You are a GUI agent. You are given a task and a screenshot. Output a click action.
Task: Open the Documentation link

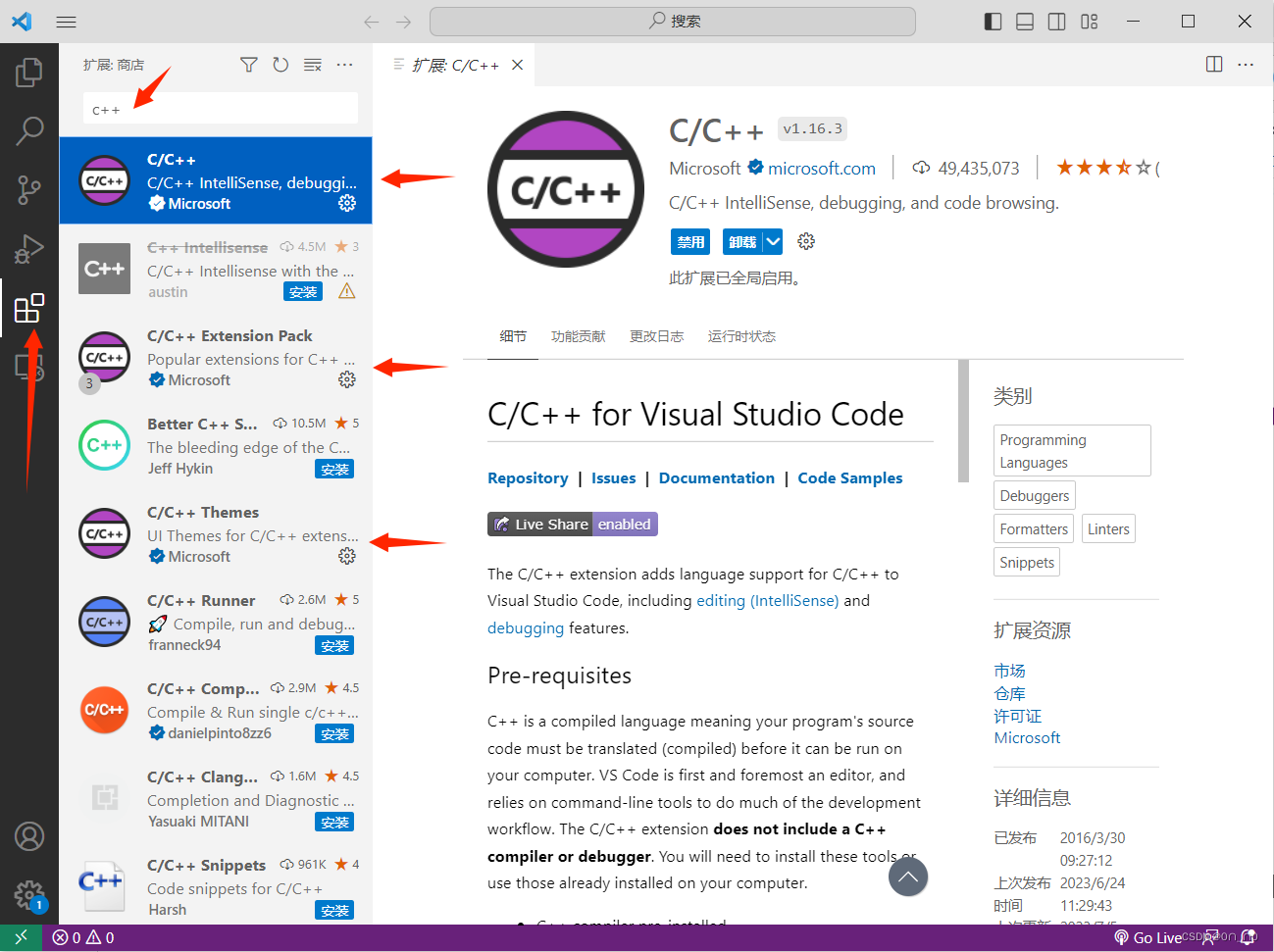pos(717,477)
